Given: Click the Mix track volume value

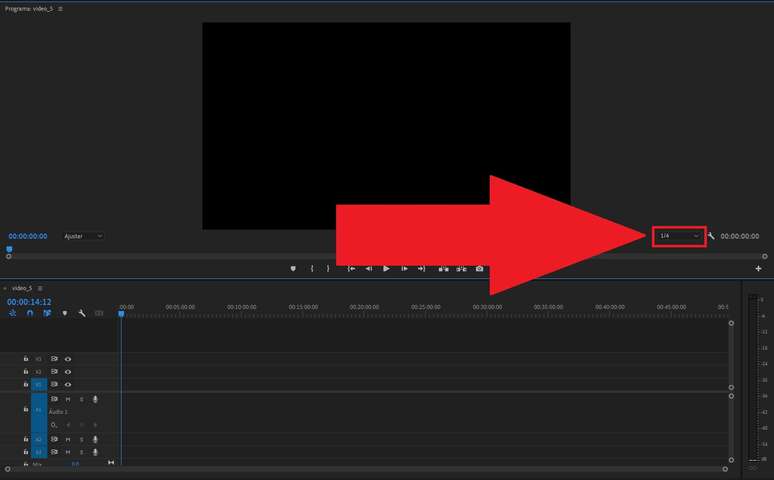Looking at the screenshot, I should tap(75, 464).
